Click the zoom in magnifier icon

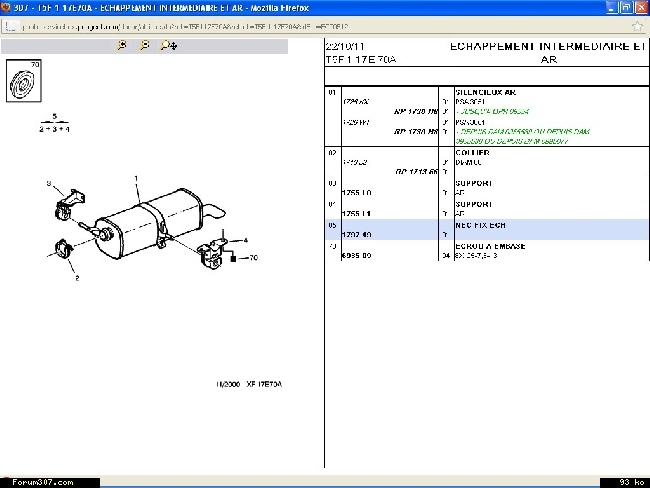coord(122,45)
